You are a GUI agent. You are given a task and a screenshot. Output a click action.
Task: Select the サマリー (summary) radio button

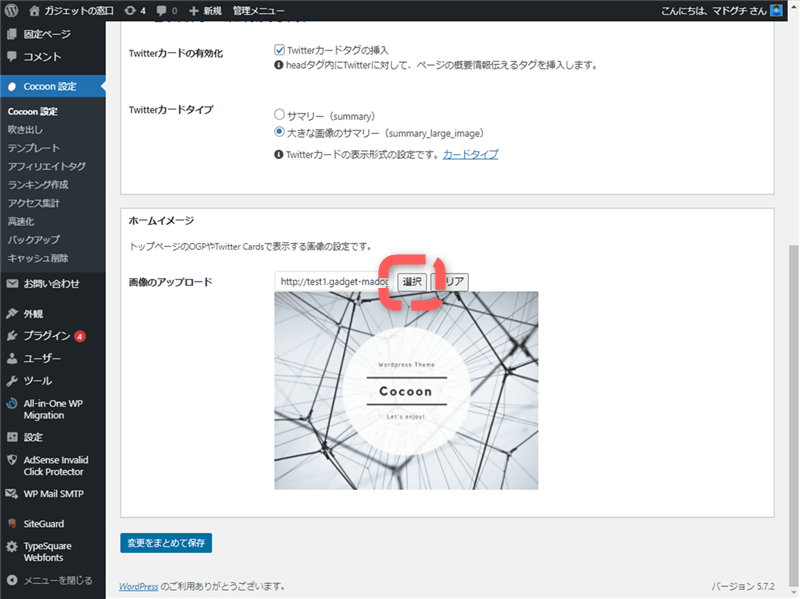[279, 114]
